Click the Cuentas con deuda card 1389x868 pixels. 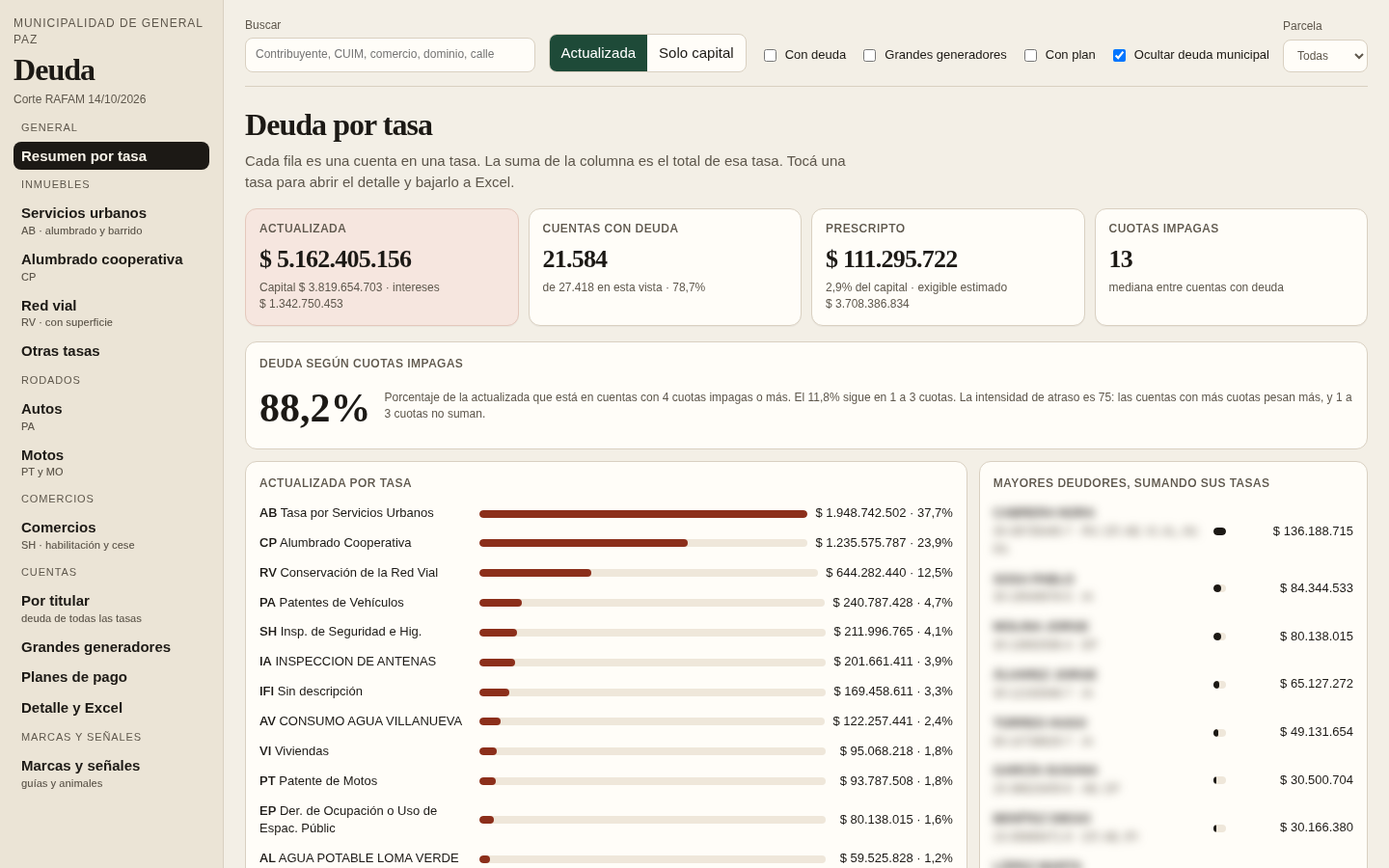point(665,267)
